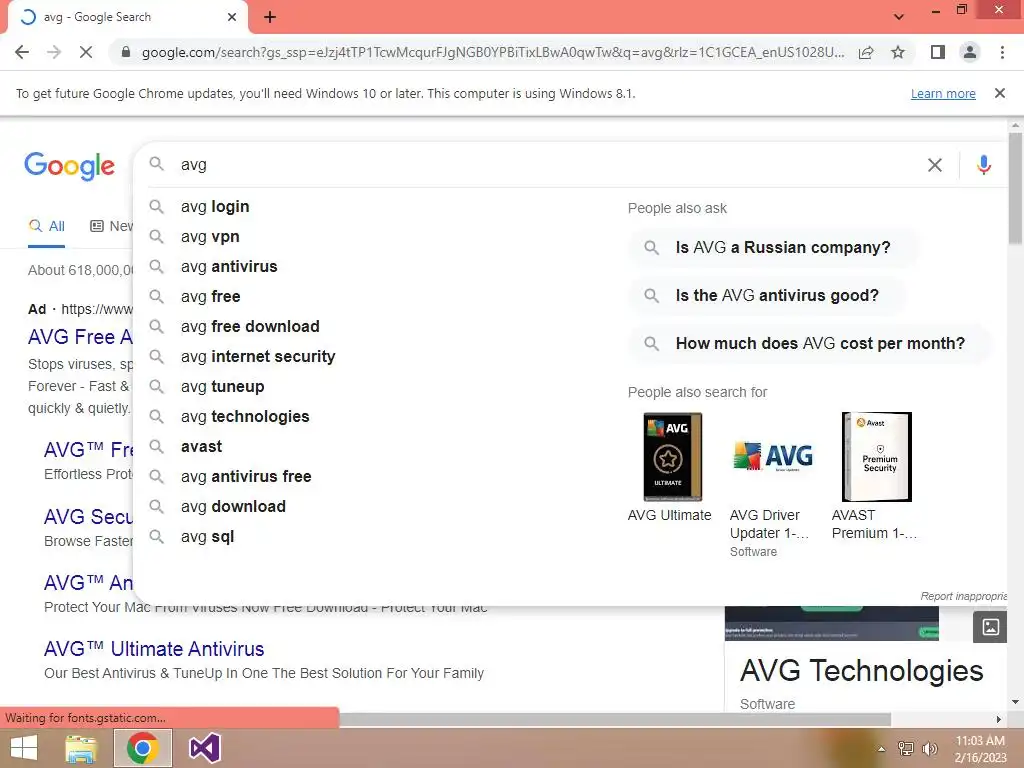This screenshot has width=1024, height=768.
Task: Show hidden system tray icons
Action: (881, 749)
